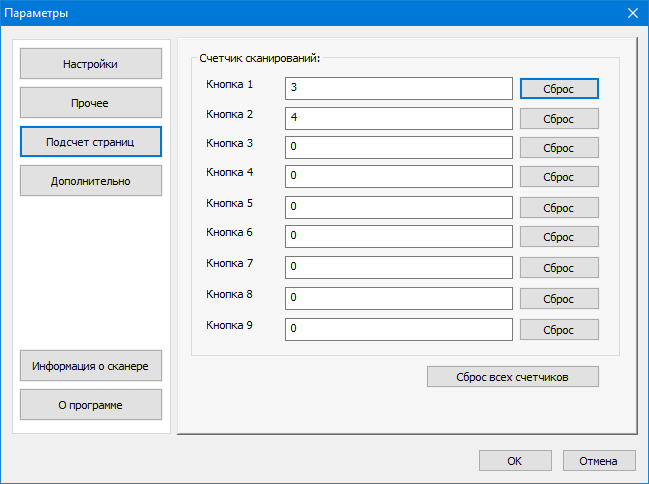Reset the Кнопка 9 counter
The height and width of the screenshot is (484, 649).
pos(559,329)
